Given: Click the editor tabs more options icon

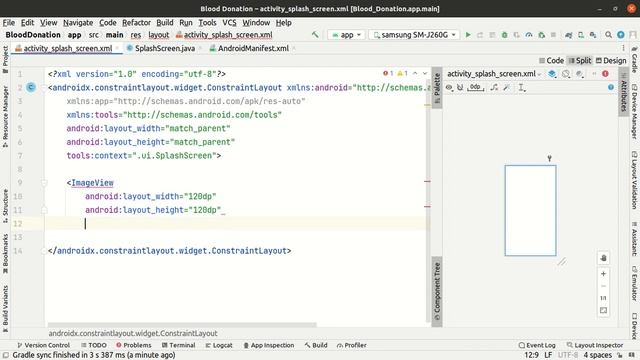Looking at the screenshot, I should 623,48.
